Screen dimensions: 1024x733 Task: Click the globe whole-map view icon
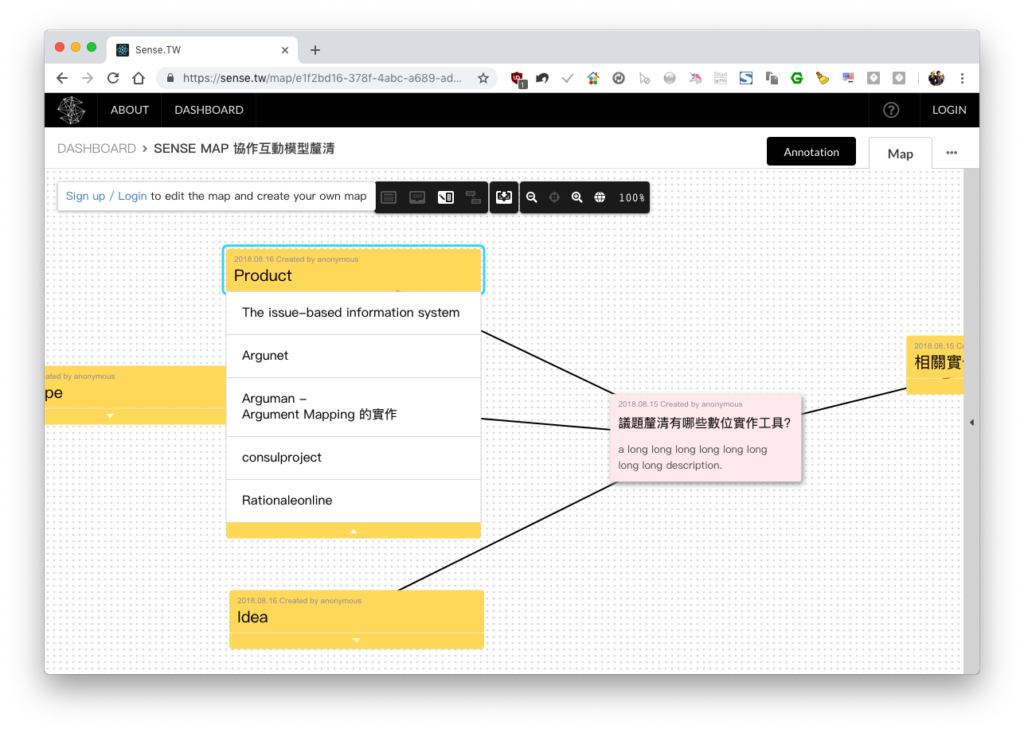coord(600,197)
